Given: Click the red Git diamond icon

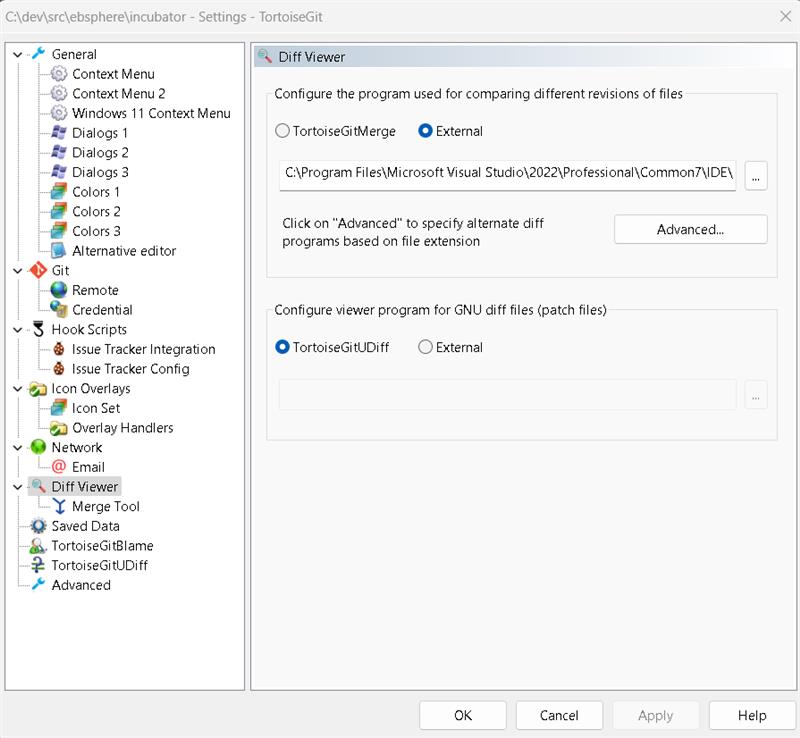Looking at the screenshot, I should coord(39,270).
